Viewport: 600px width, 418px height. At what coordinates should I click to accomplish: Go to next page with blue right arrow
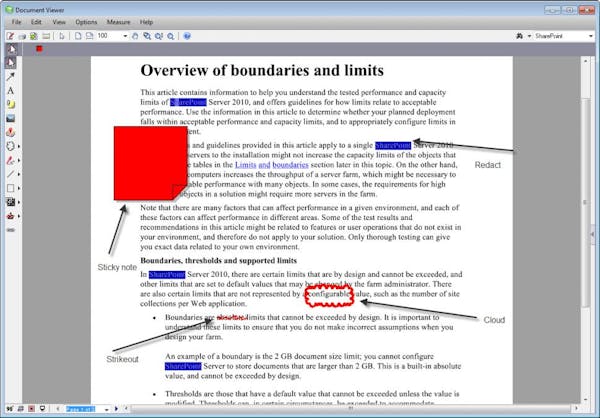click(116, 409)
